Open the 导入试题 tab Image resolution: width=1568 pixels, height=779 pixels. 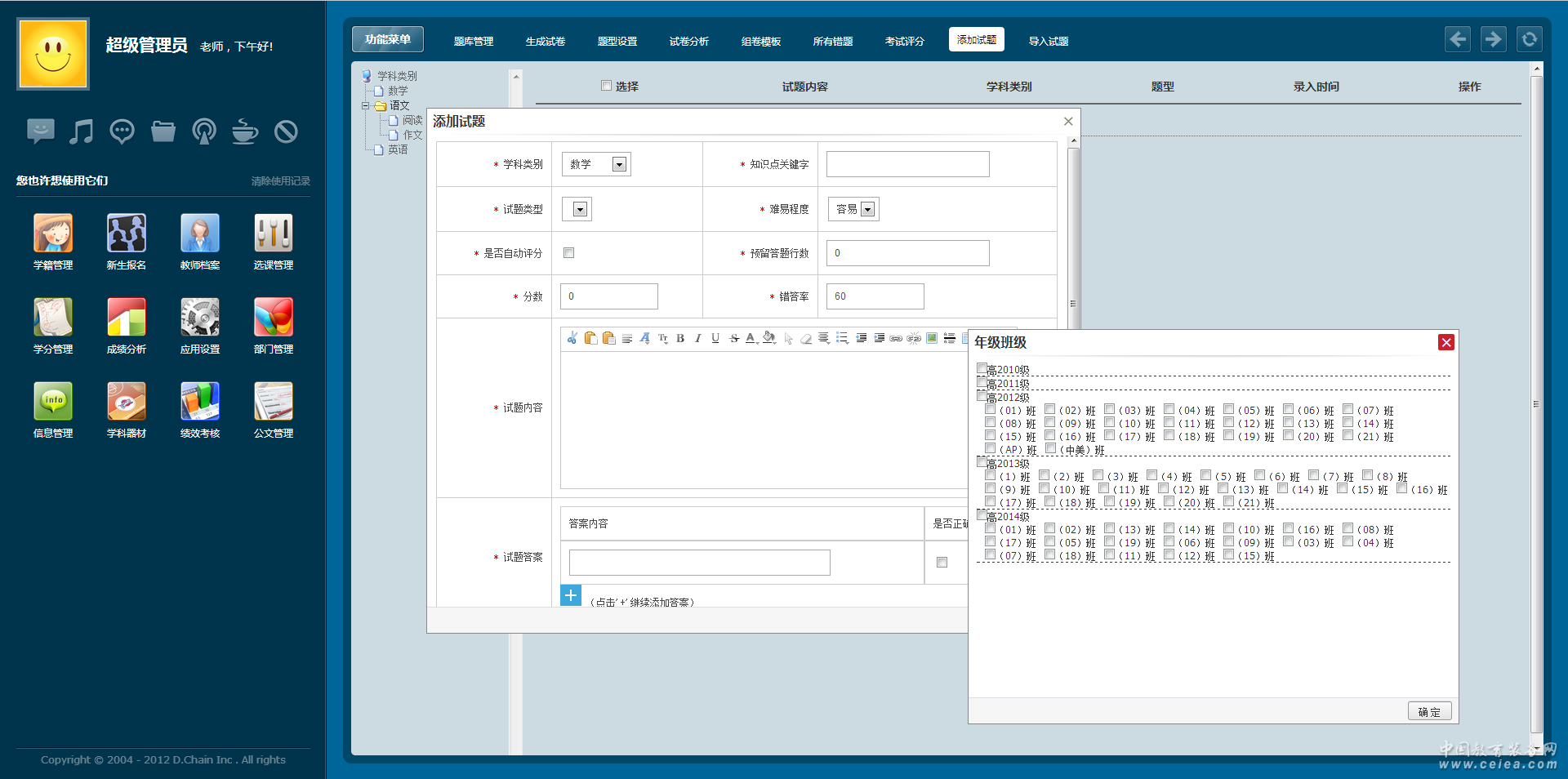click(x=1048, y=41)
